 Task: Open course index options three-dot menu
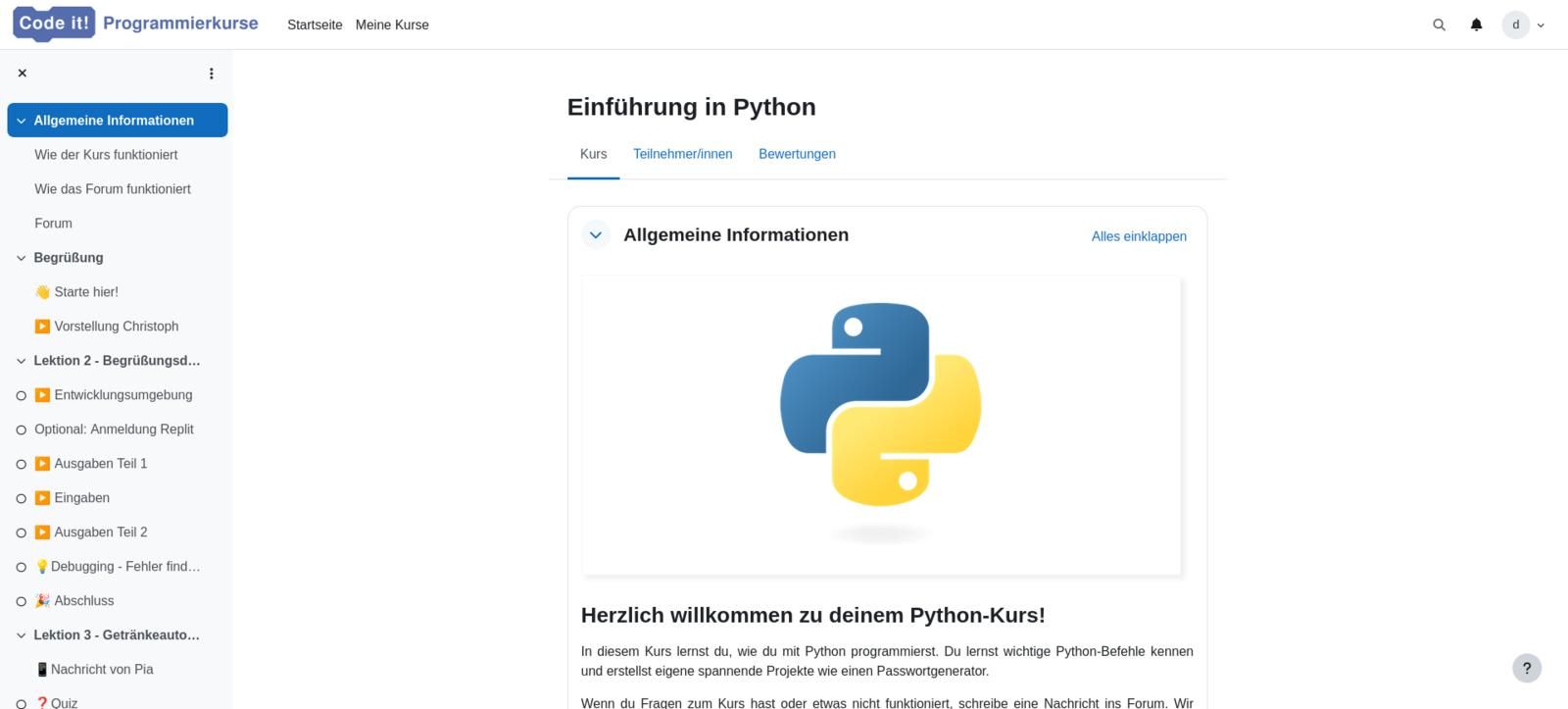pos(211,74)
